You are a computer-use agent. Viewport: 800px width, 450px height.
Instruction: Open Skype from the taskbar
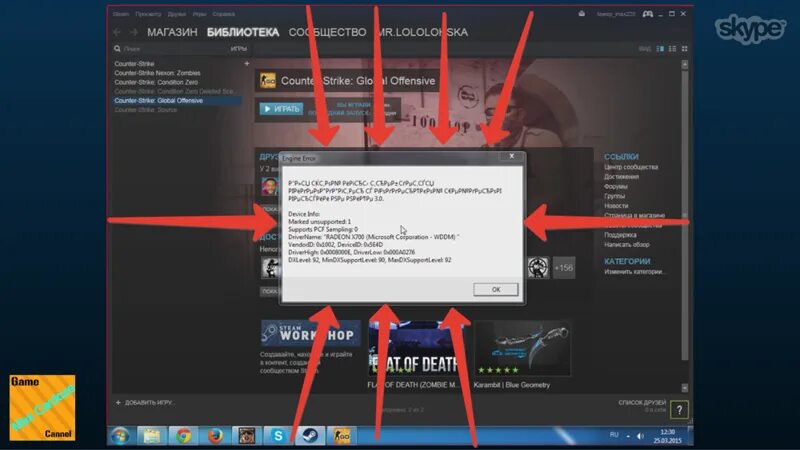[278, 437]
